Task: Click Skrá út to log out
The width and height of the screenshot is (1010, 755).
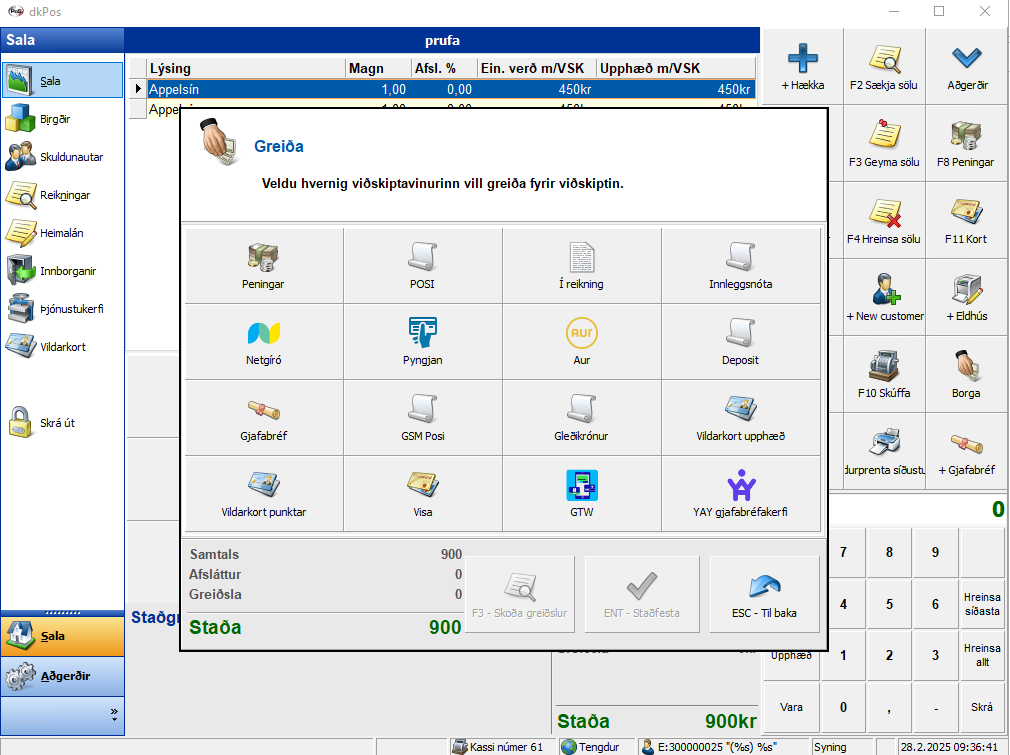Action: pyautogui.click(x=57, y=423)
